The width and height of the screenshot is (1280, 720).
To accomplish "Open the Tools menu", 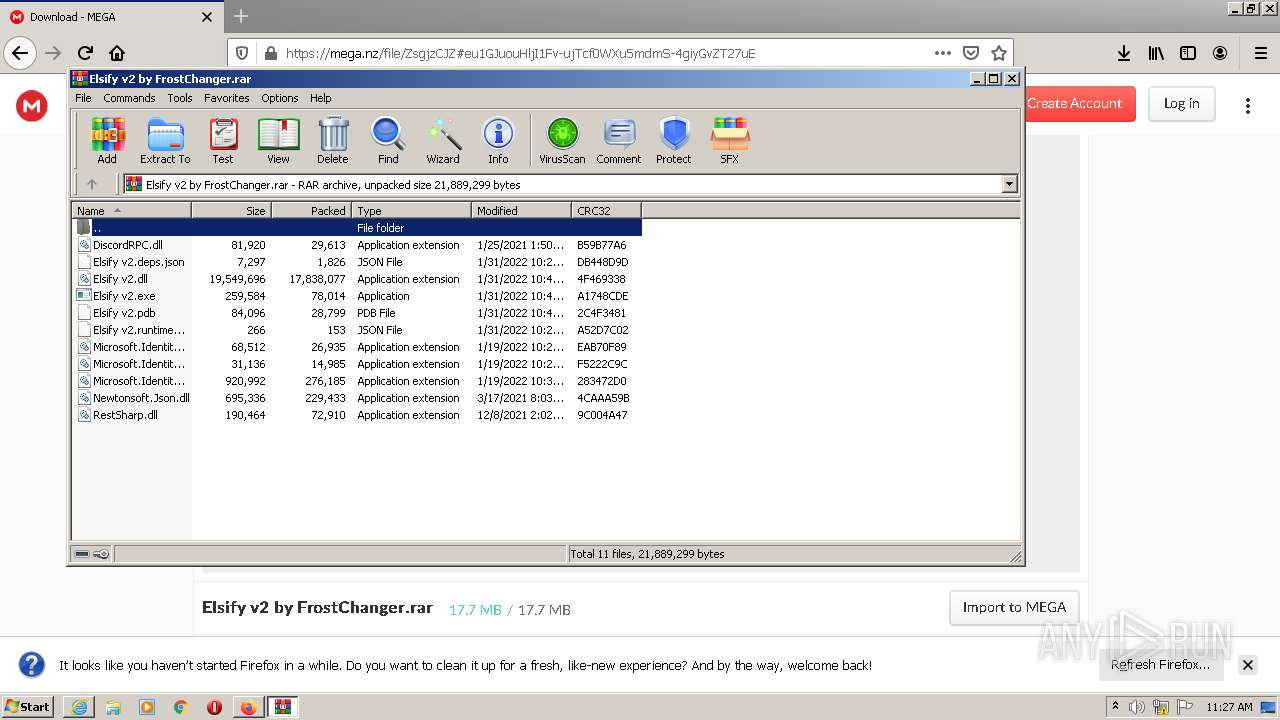I will (180, 98).
